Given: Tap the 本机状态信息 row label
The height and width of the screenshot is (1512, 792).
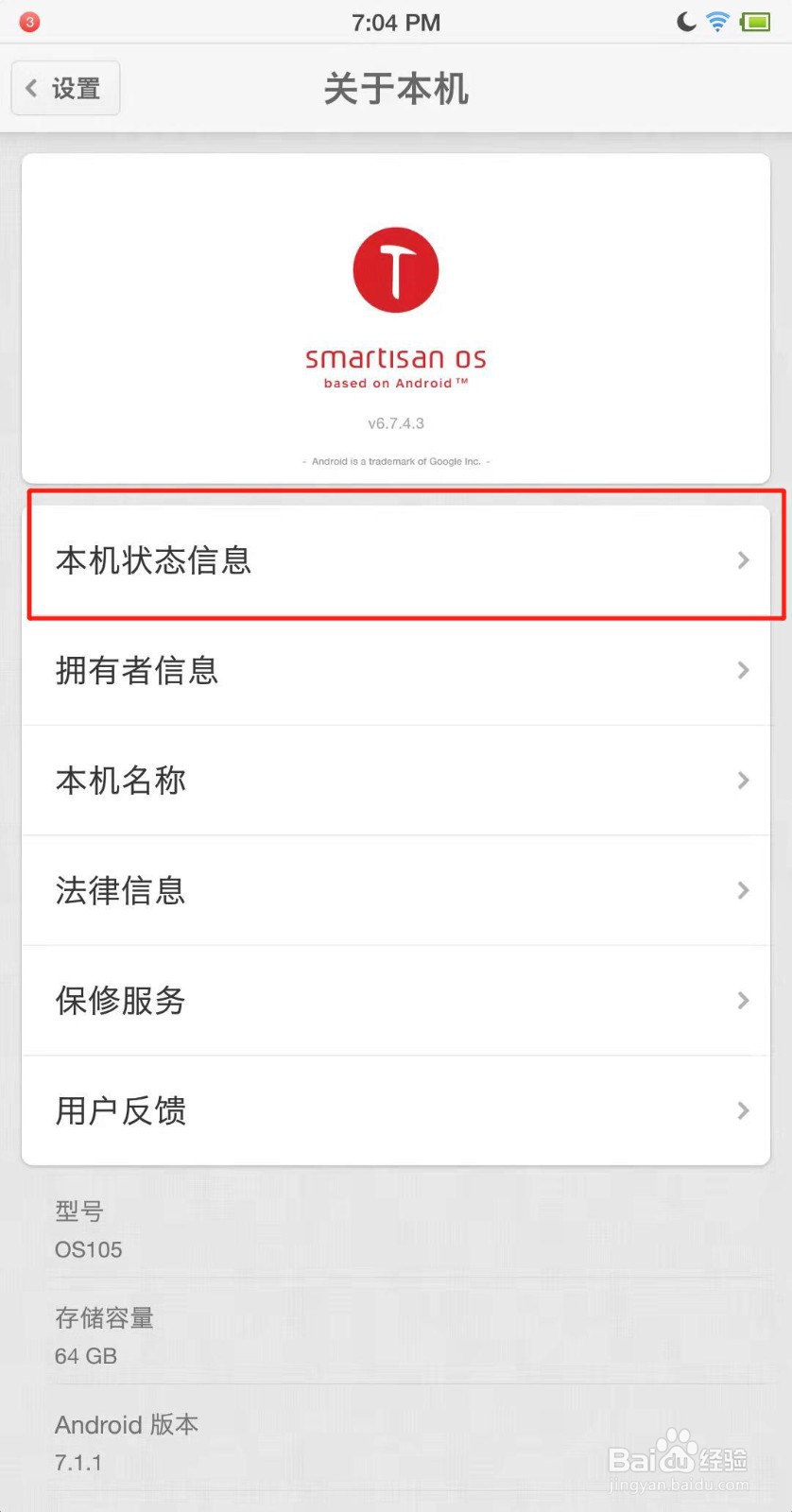Looking at the screenshot, I should click(x=153, y=560).
